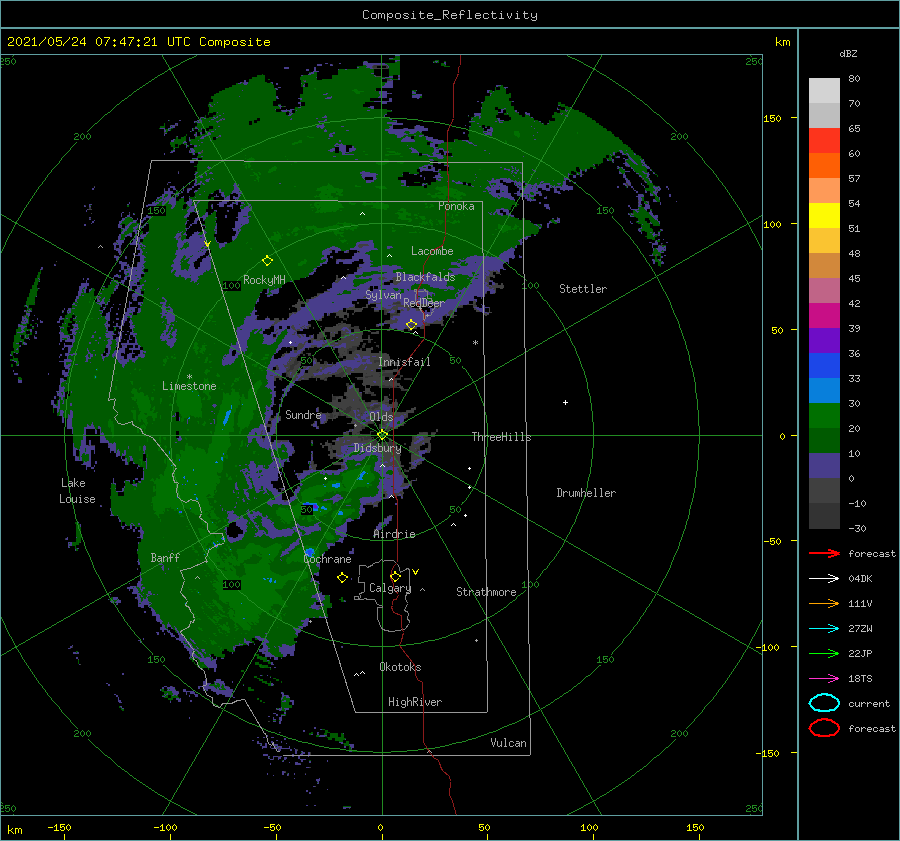Select the red 60-65 dBZ color swatch

[x=824, y=141]
